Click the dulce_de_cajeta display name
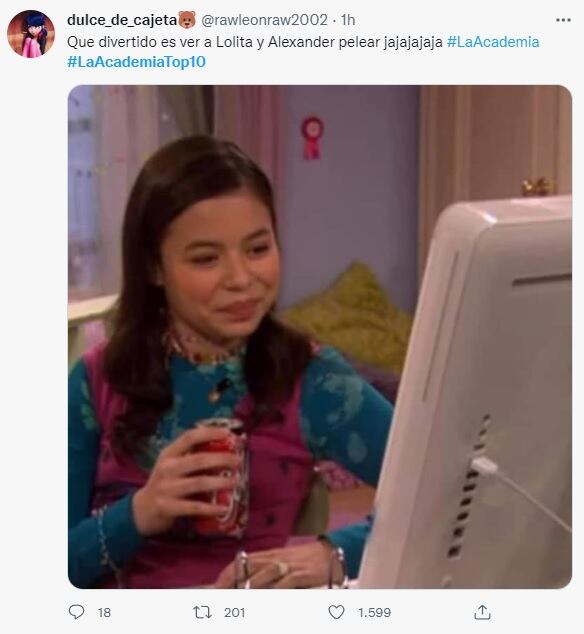 pos(122,20)
